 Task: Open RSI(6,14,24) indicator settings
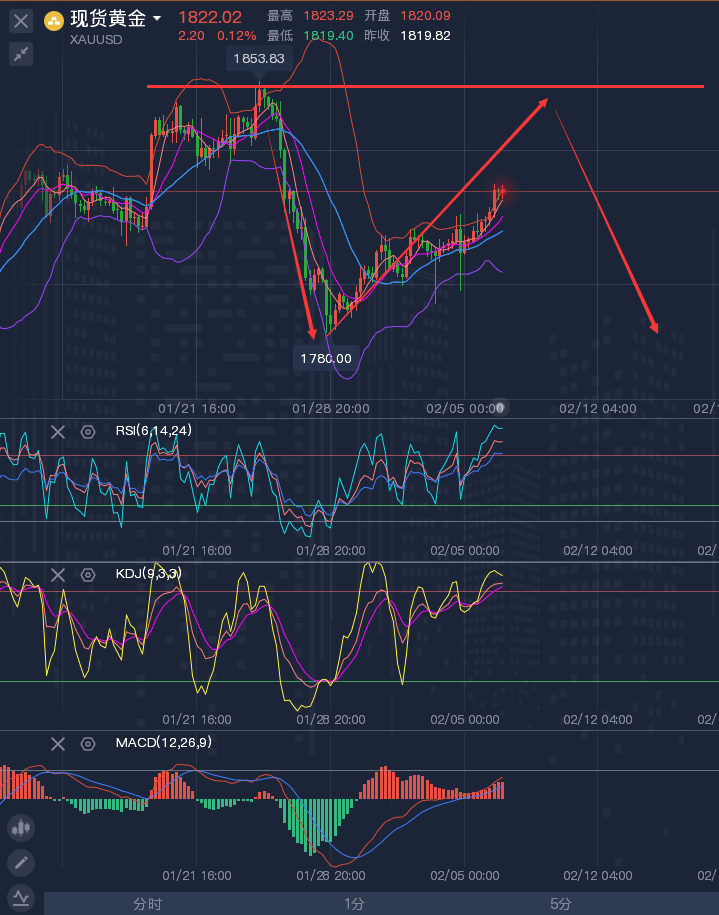[x=88, y=431]
